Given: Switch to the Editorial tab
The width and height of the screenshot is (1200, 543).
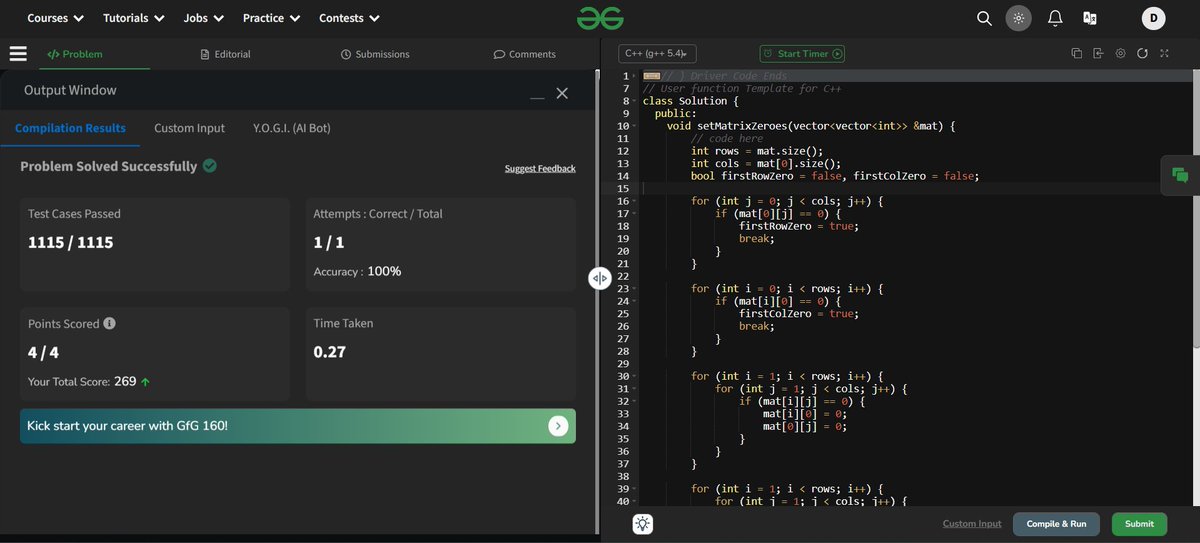Looking at the screenshot, I should 225,54.
